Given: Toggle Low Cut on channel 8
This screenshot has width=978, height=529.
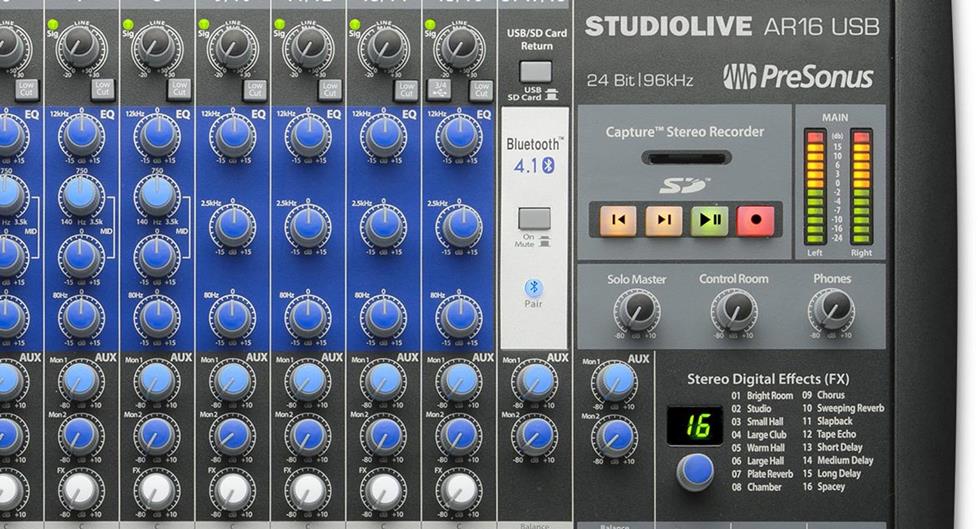Looking at the screenshot, I should (179, 90).
